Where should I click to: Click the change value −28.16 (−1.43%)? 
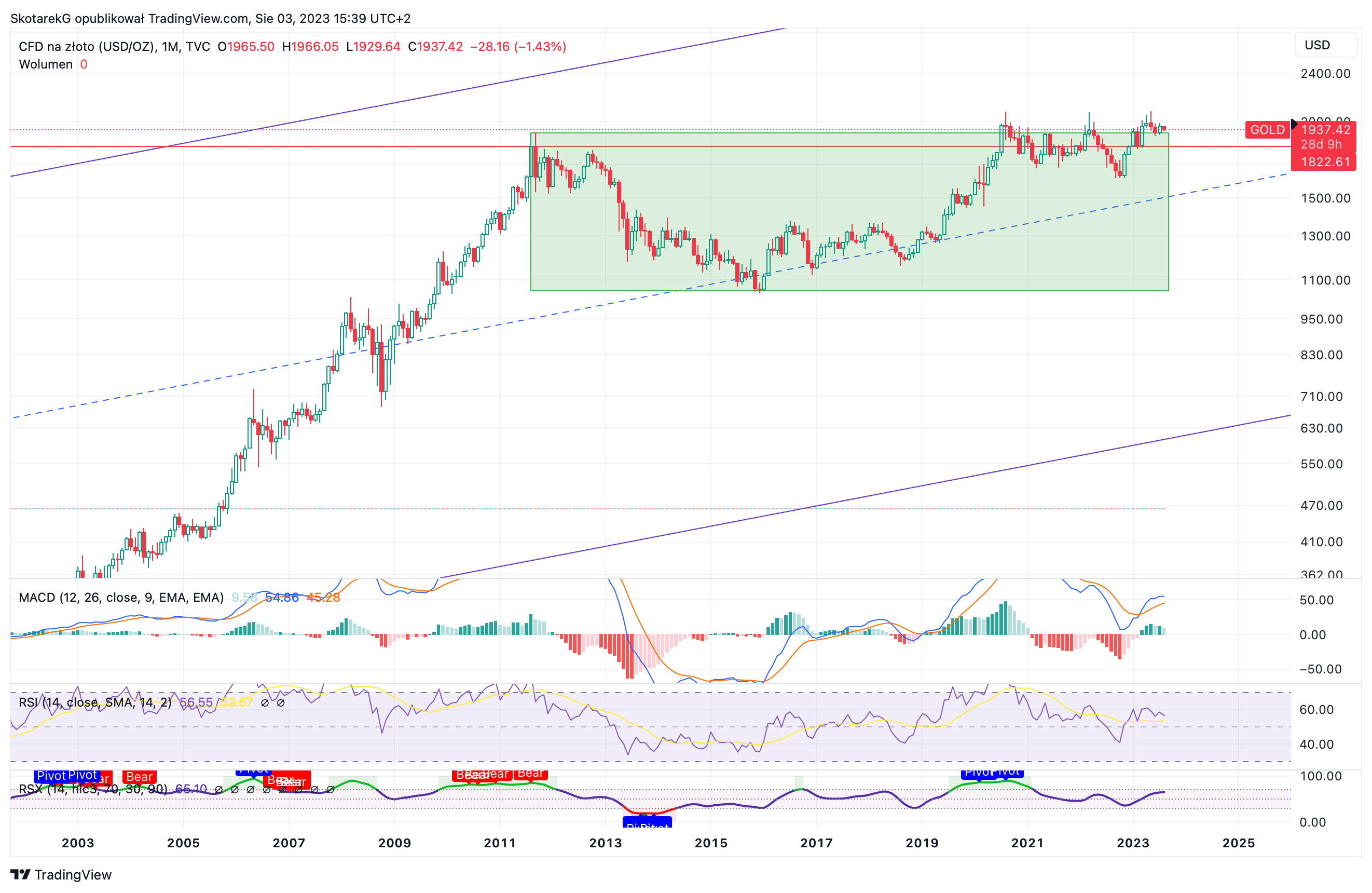click(x=518, y=47)
